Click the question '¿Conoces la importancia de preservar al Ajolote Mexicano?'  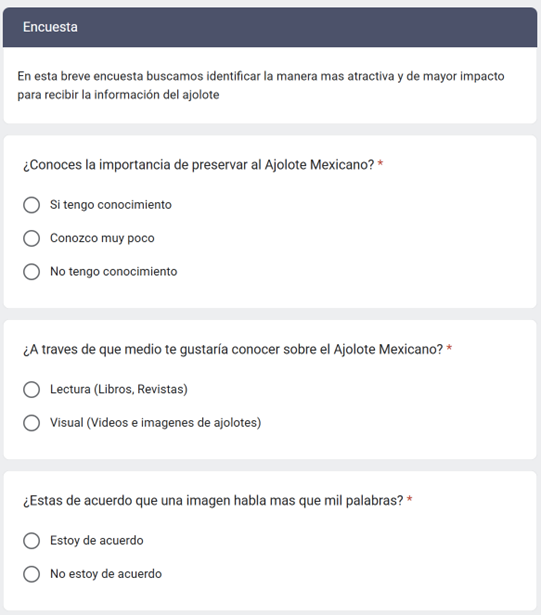pos(199,165)
